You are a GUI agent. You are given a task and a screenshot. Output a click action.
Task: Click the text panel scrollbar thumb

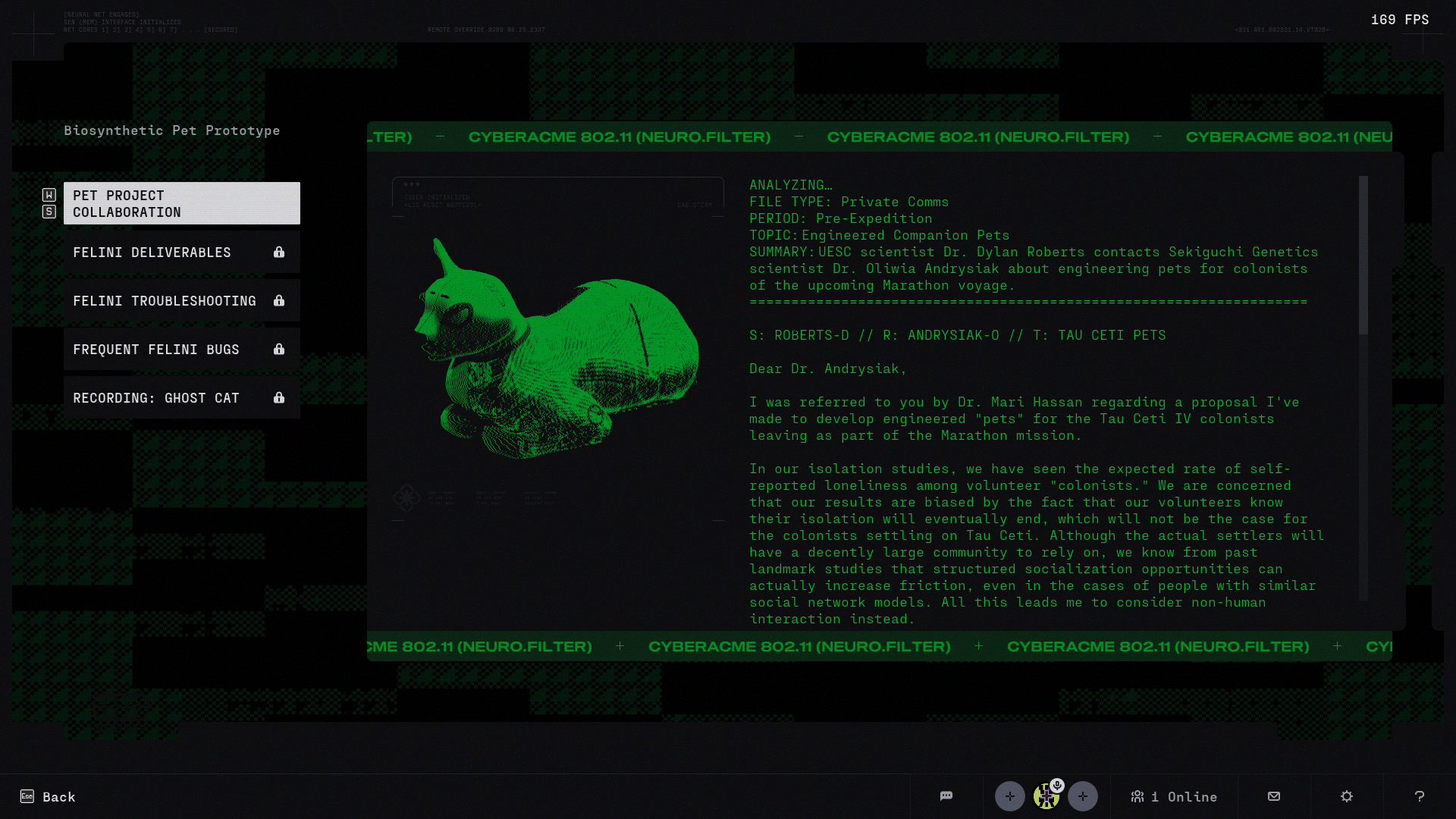point(1363,255)
